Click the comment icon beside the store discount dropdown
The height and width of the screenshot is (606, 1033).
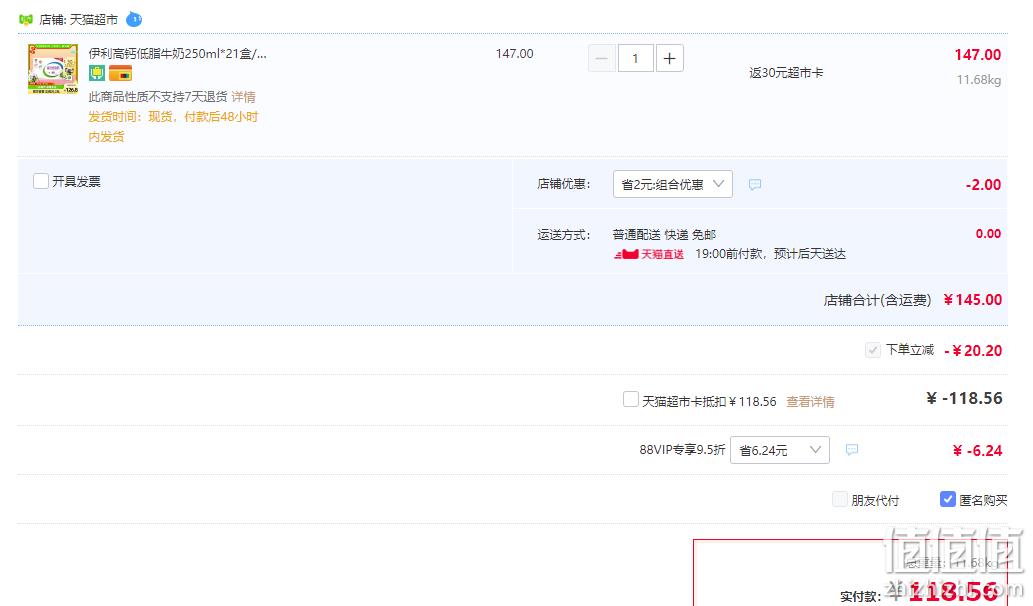coord(755,184)
